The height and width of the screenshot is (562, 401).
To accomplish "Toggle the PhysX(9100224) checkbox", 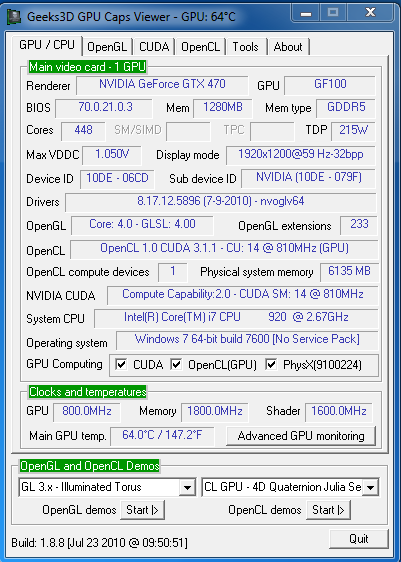I will coord(271,365).
